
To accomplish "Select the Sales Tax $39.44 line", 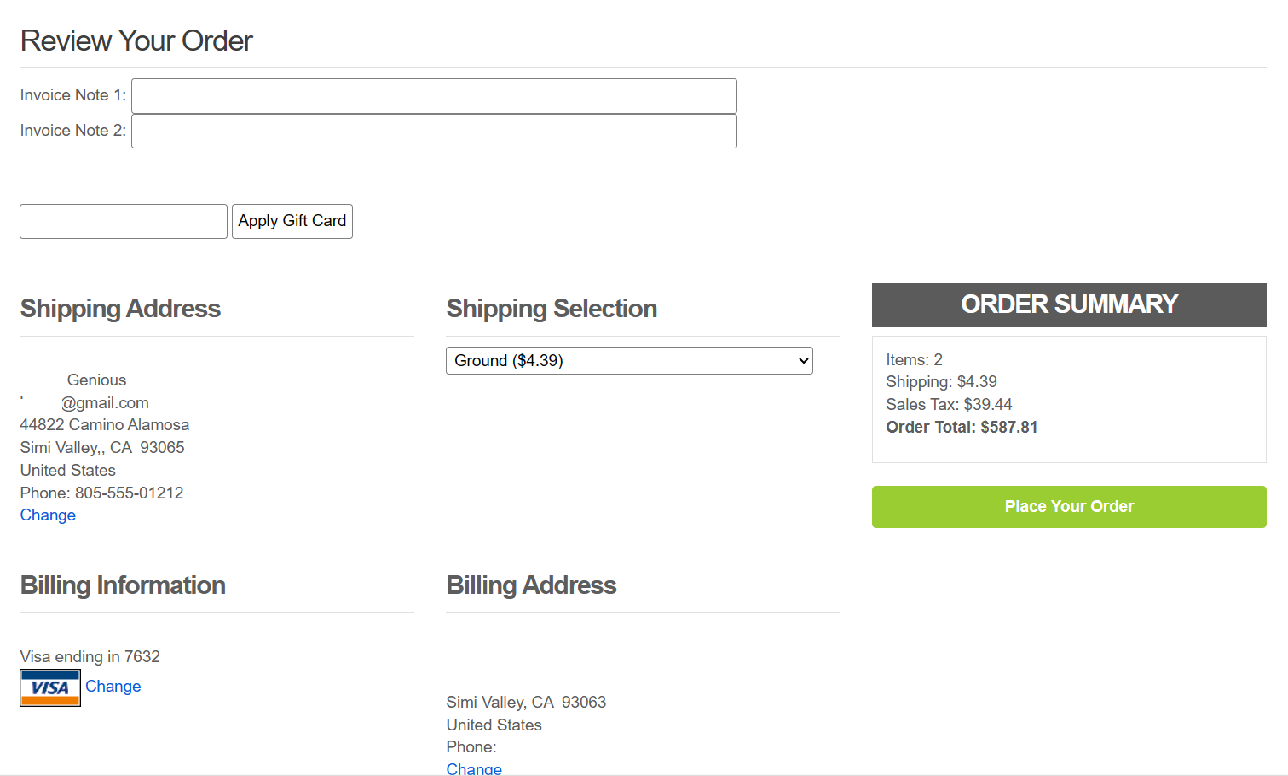I will click(948, 405).
